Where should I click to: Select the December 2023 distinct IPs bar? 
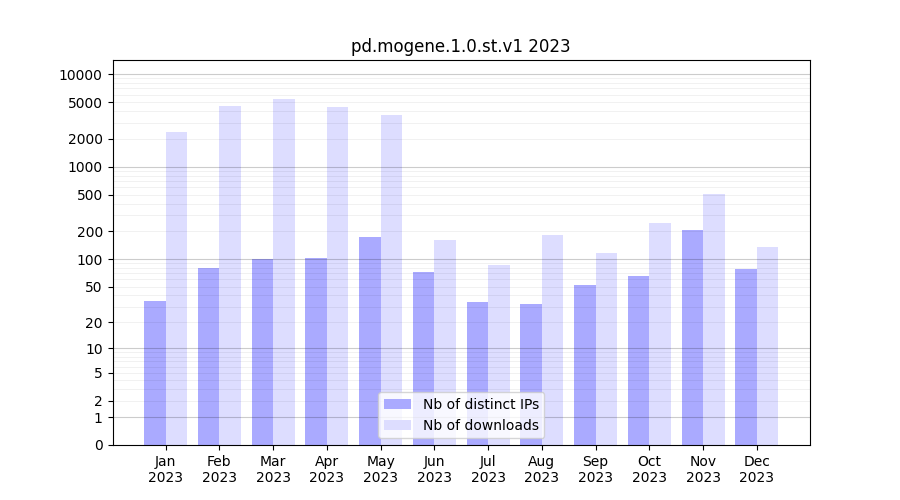coord(746,356)
